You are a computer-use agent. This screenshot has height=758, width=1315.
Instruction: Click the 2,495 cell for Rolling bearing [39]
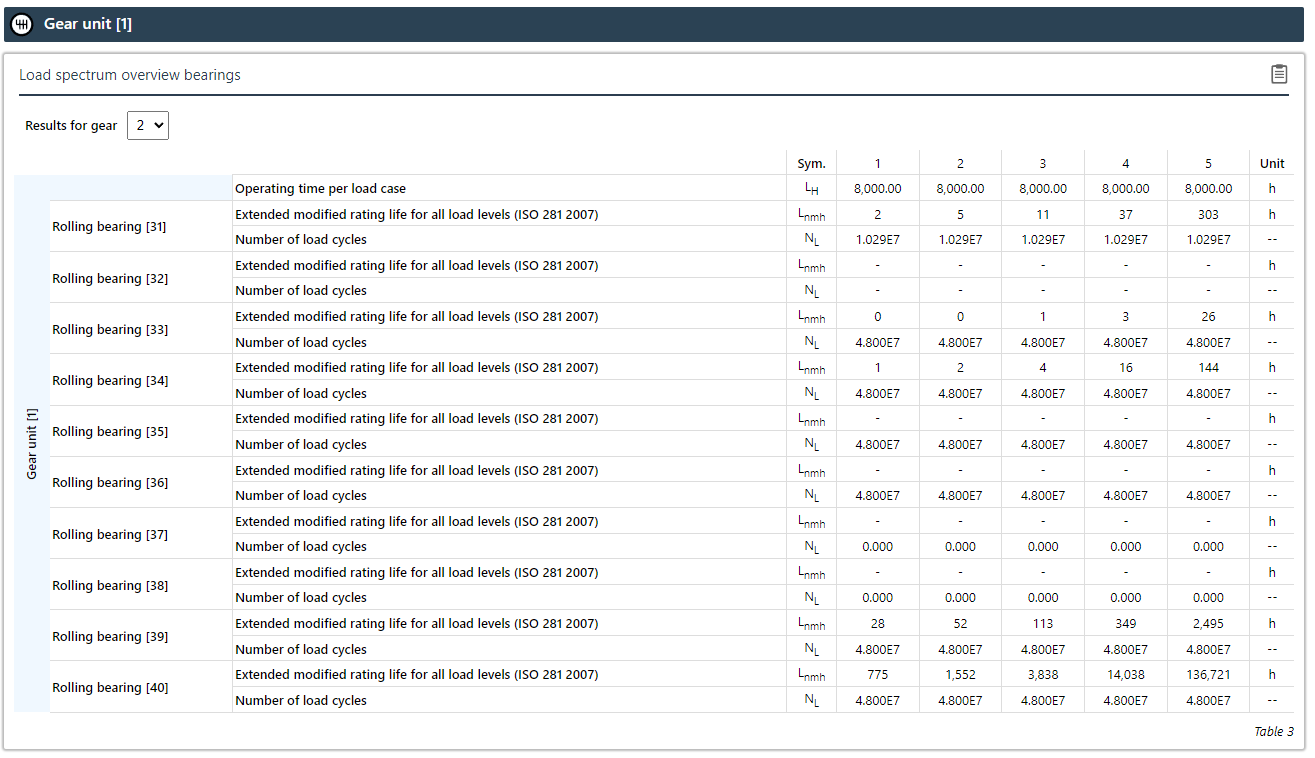[1208, 623]
